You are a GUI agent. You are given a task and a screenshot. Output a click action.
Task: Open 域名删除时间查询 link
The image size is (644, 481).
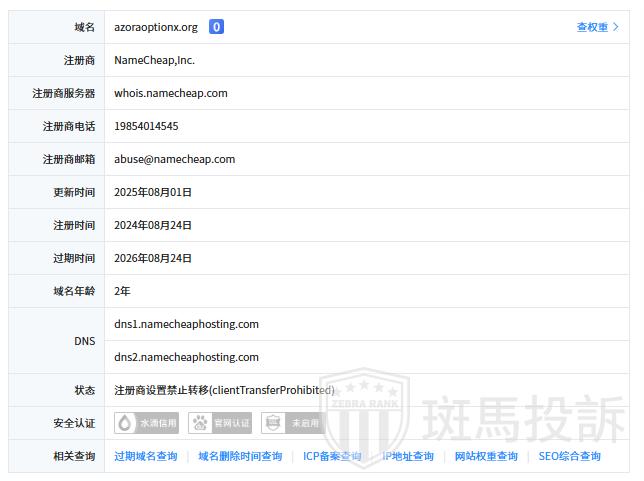240,456
